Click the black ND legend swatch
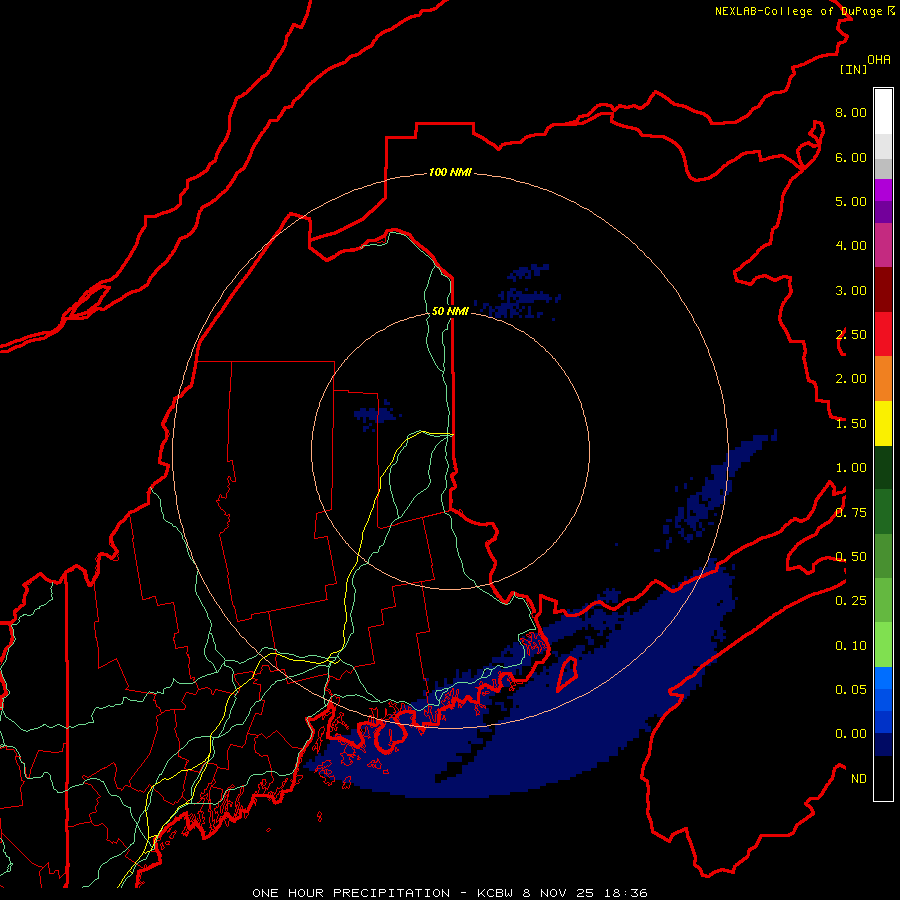The height and width of the screenshot is (900, 900). click(x=883, y=778)
